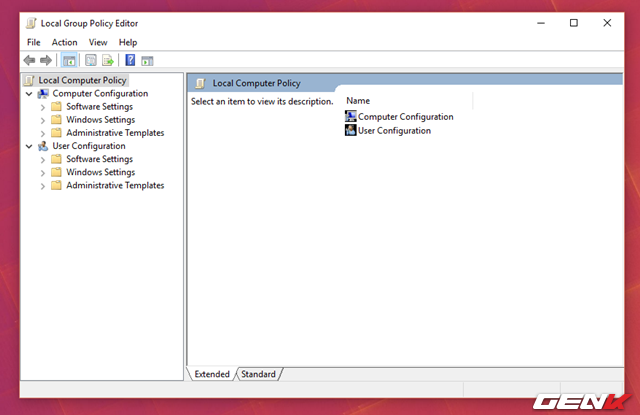Image resolution: width=640 pixels, height=415 pixels.
Task: Click folder icon of Software Settings under User Configuration
Action: [x=56, y=159]
